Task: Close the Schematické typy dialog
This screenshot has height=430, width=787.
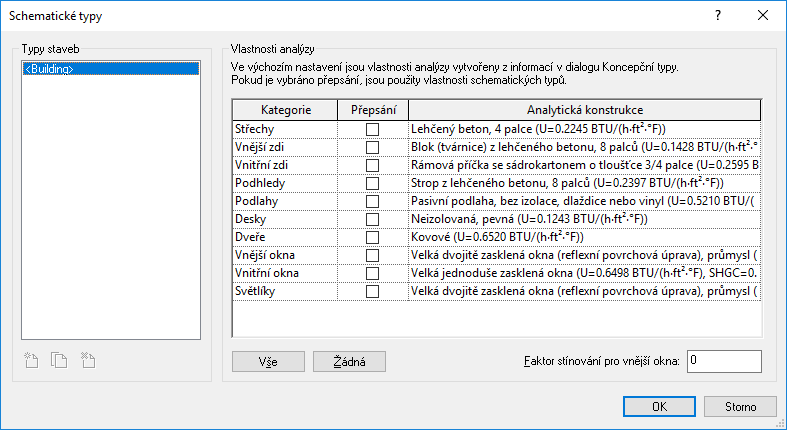Action: tap(763, 16)
